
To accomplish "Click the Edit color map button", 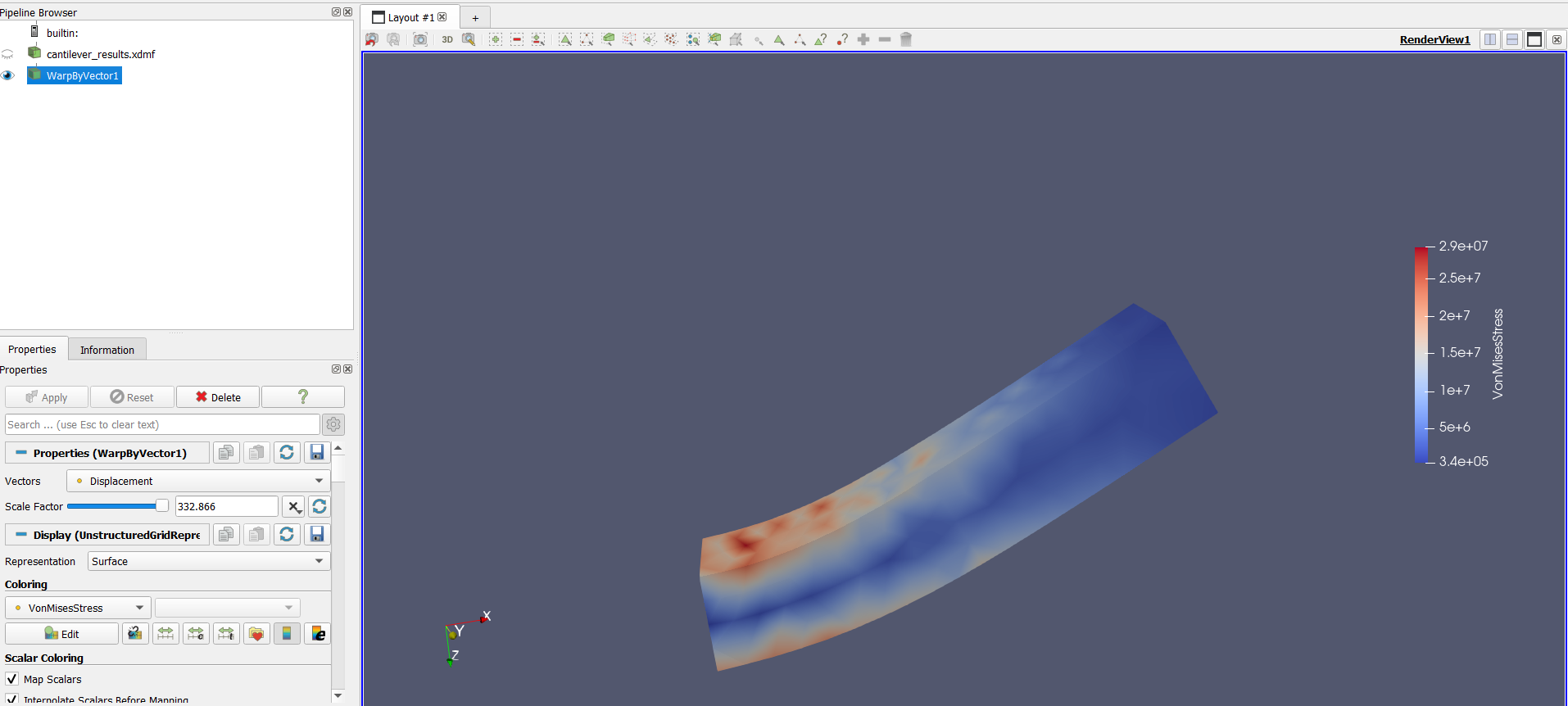I will [x=62, y=633].
